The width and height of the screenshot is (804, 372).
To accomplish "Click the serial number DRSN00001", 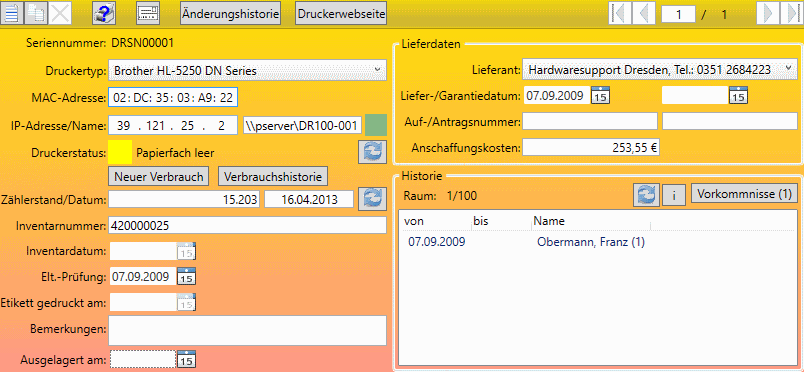I will (143, 43).
